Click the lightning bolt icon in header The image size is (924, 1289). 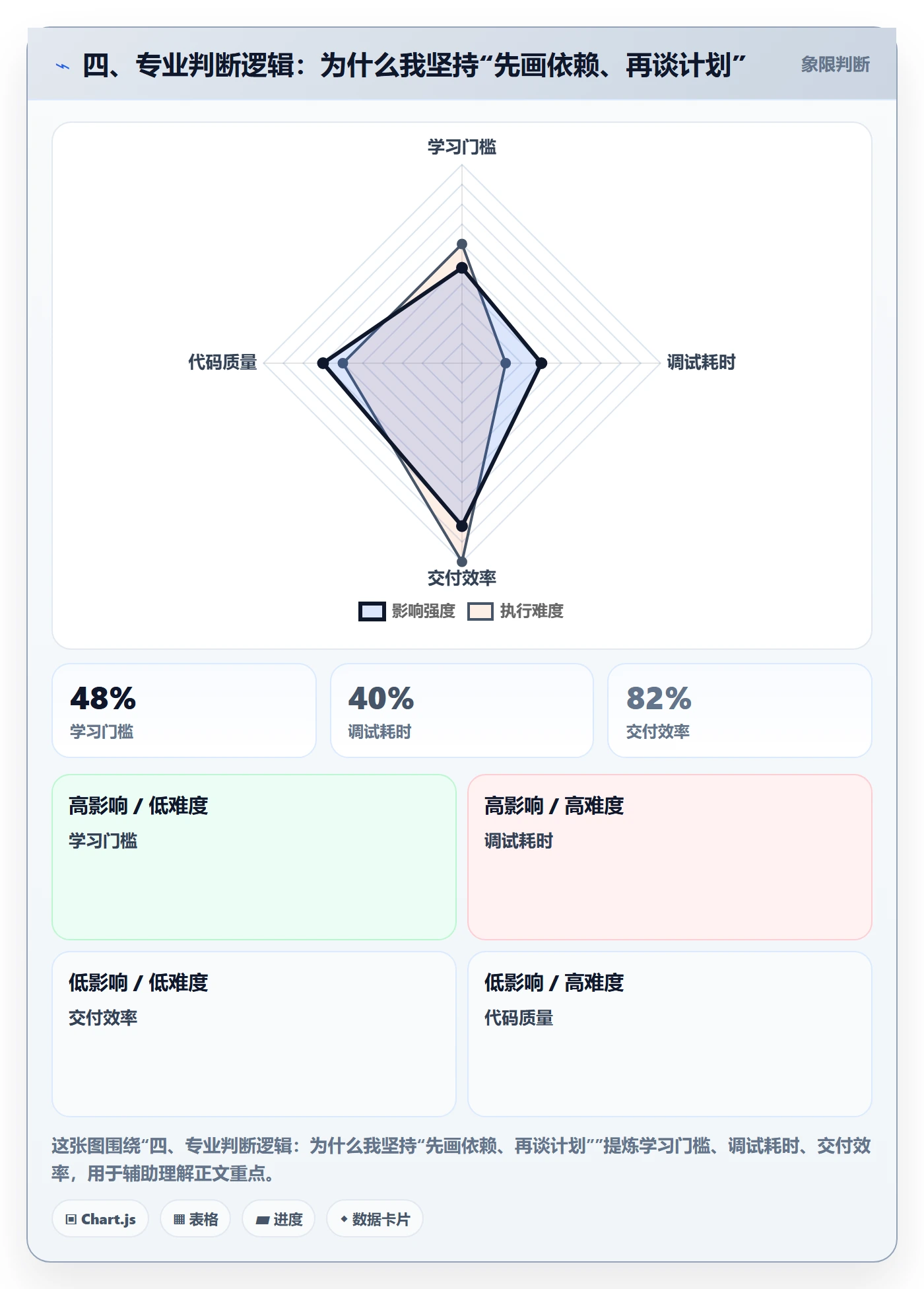(x=63, y=66)
